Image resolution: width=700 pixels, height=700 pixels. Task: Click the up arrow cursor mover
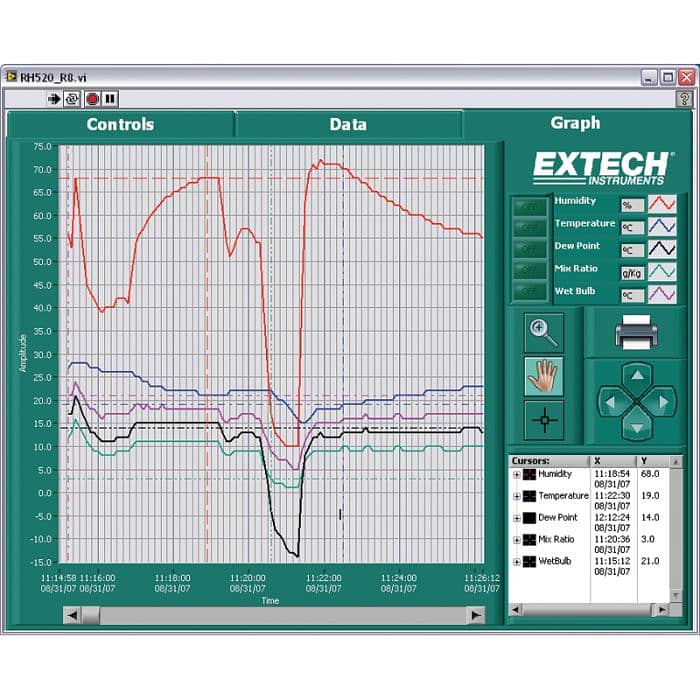637,375
